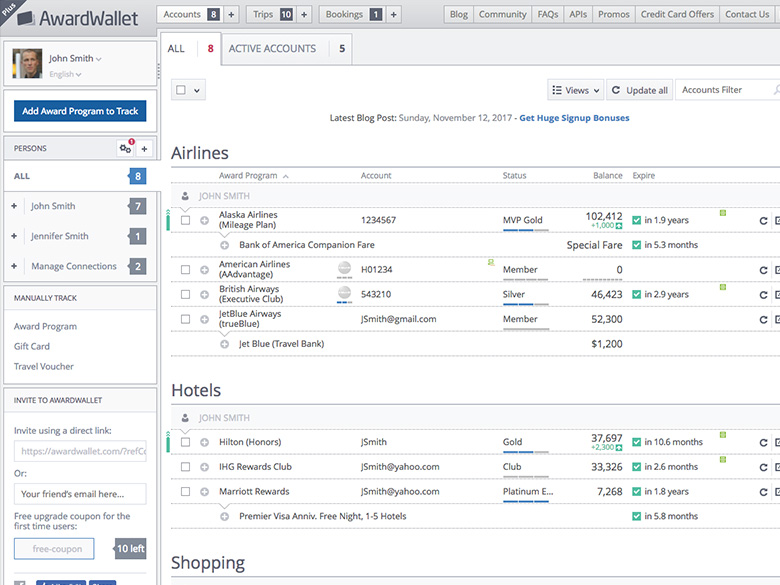Viewport: 780px width, 585px height.
Task: Check the American Airlines row checkbox
Action: (x=186, y=270)
